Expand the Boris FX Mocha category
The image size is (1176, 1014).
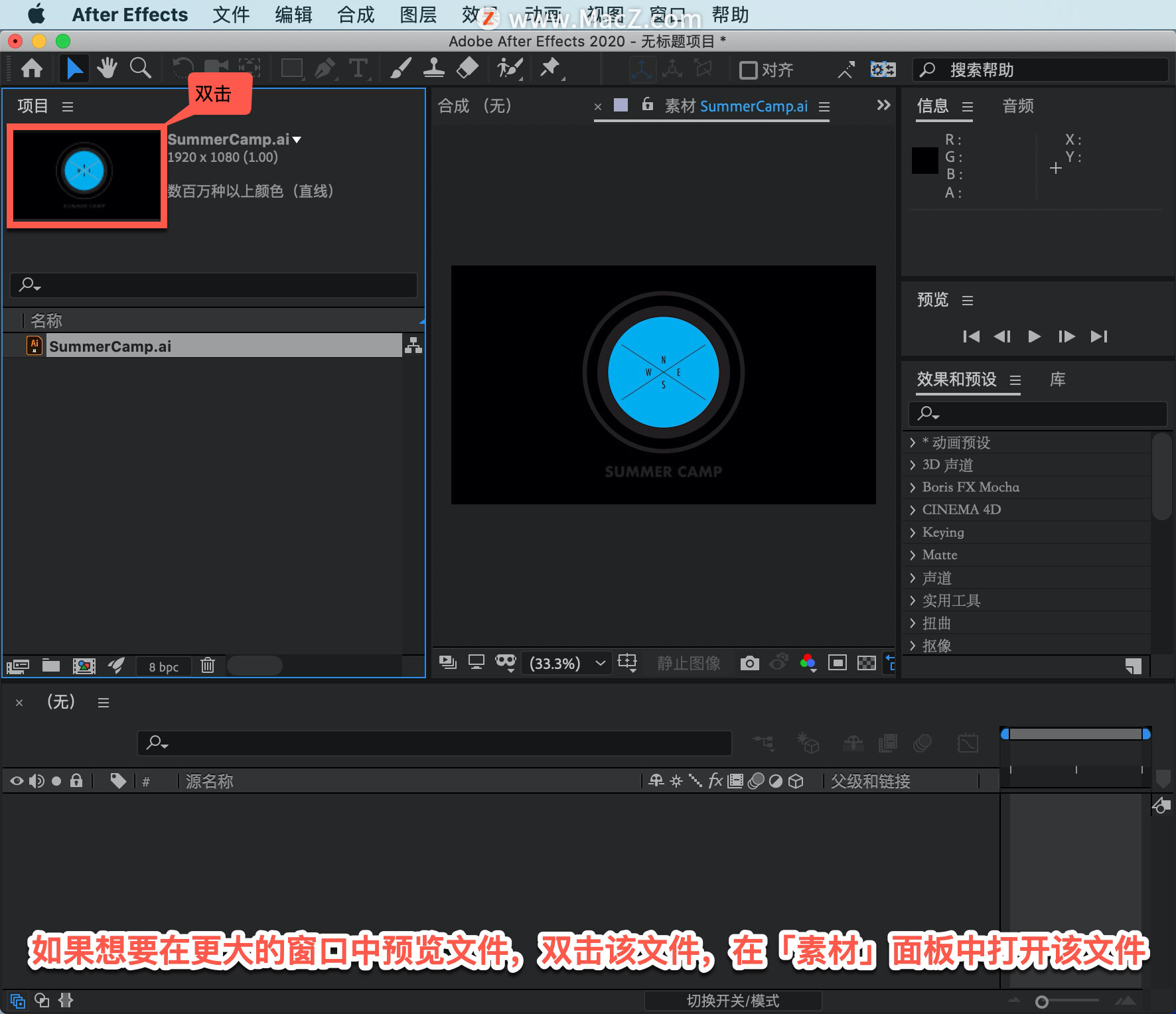(913, 488)
